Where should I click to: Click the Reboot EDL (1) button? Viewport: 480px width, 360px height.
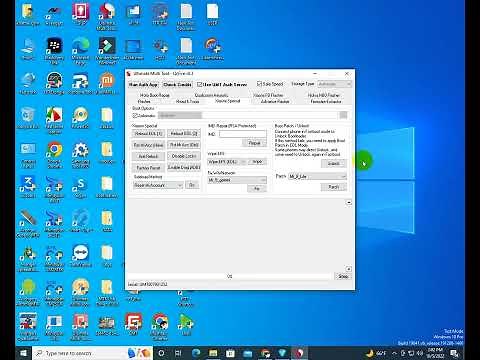(148, 134)
